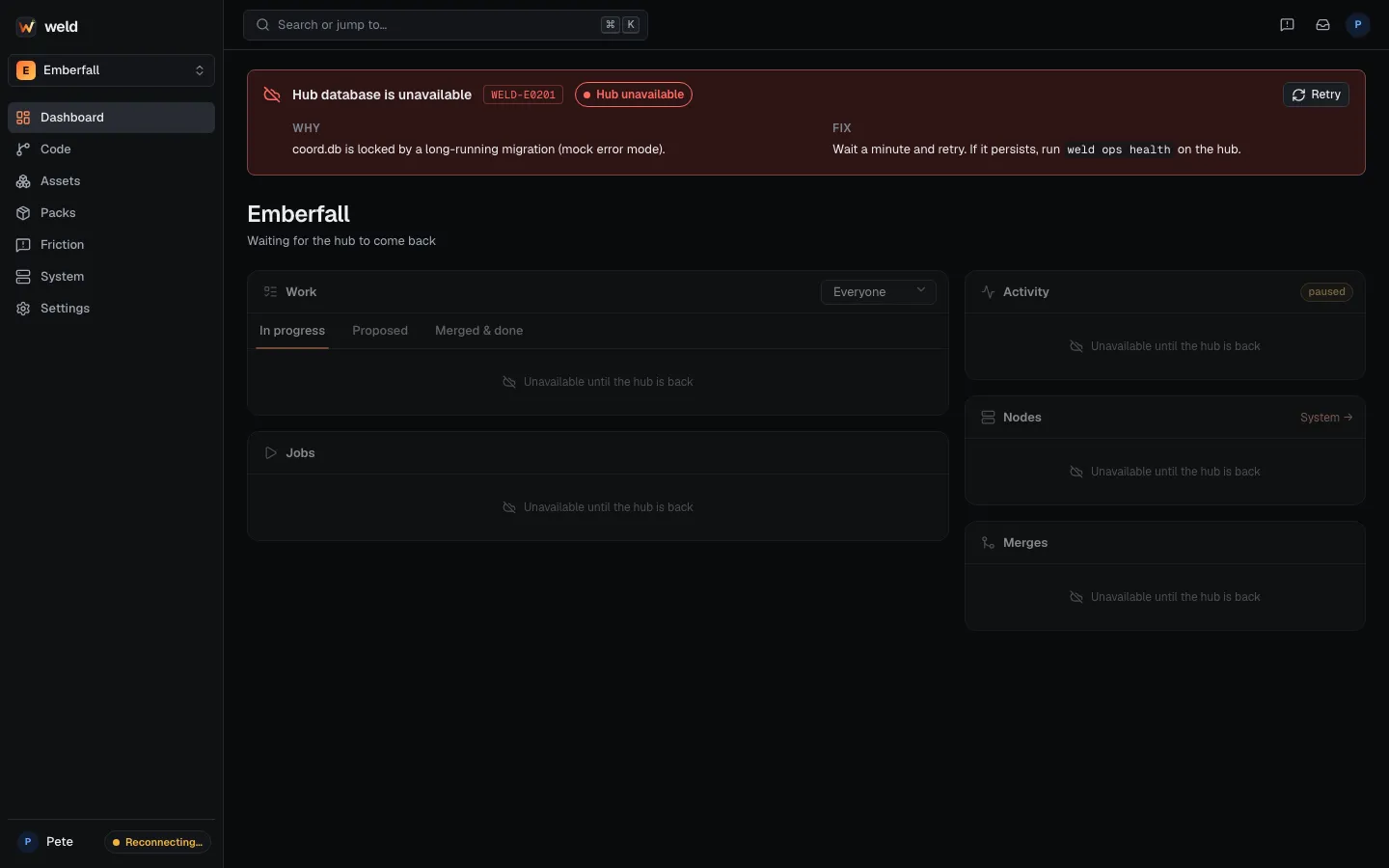Click the paused badge in Activity
The height and width of the screenshot is (868, 1389).
(1326, 292)
